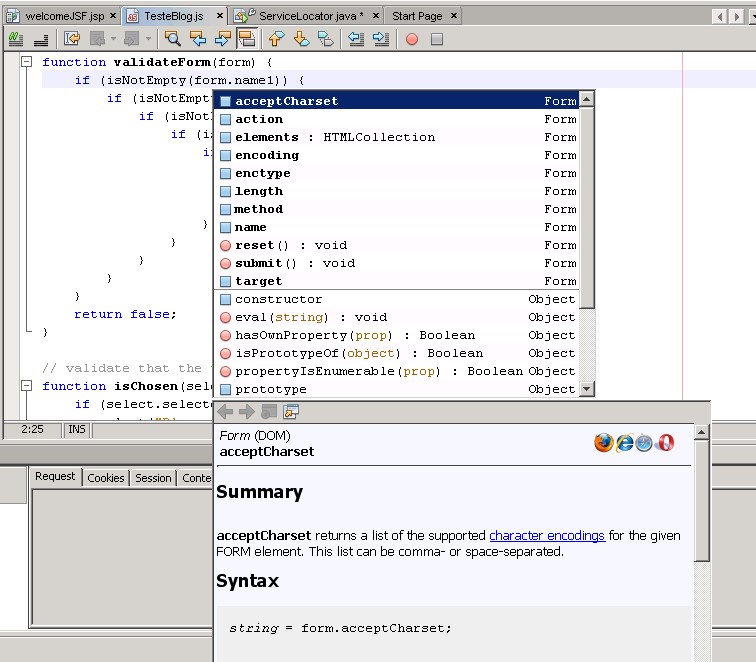Click completion list scrollbar thumb
Screen dimensions: 756x662
click(587, 207)
